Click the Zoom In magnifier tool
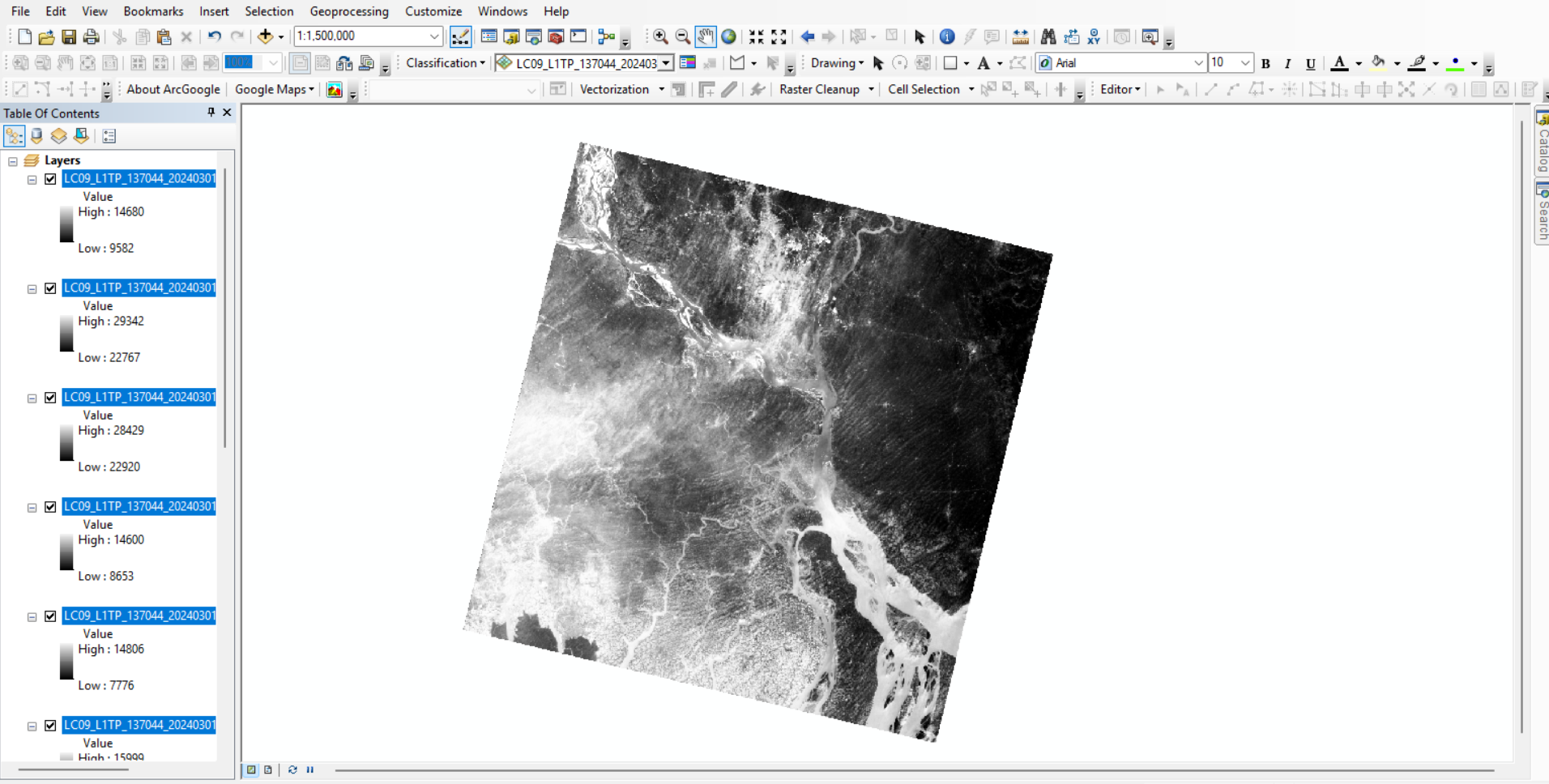Image resolution: width=1549 pixels, height=784 pixels. click(x=660, y=36)
